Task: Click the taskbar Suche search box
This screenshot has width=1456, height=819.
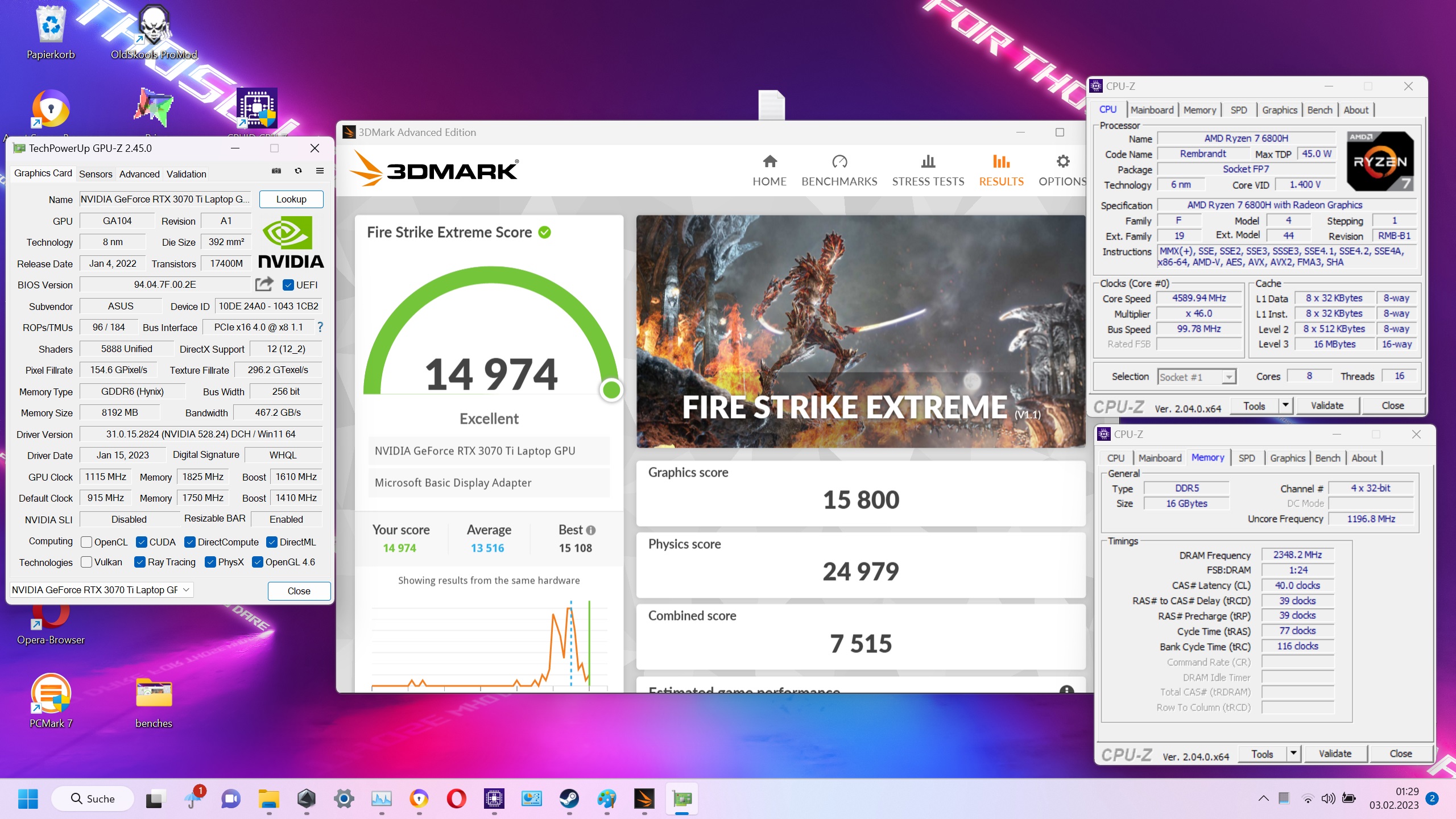Action: point(93,799)
